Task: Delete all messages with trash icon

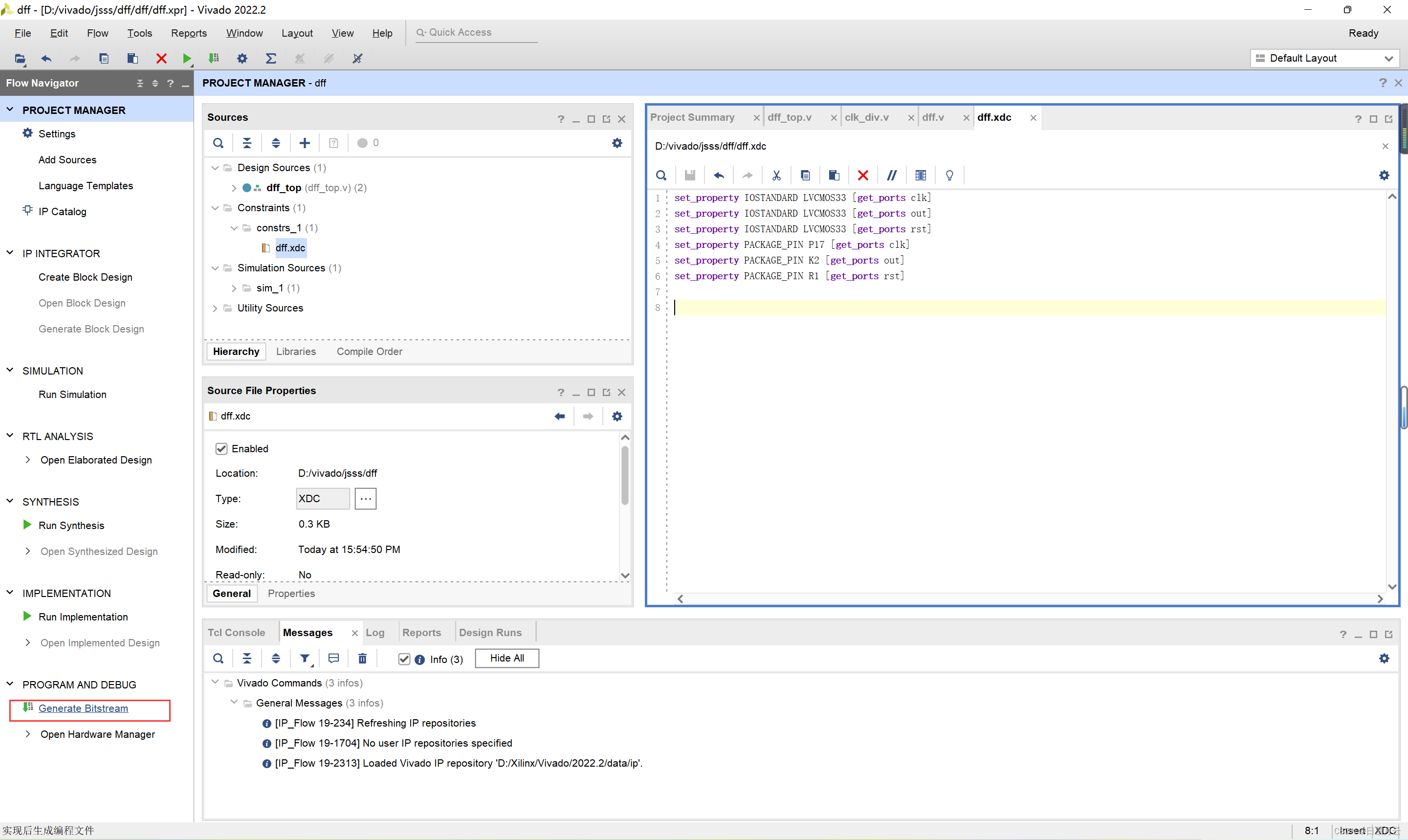Action: click(362, 658)
